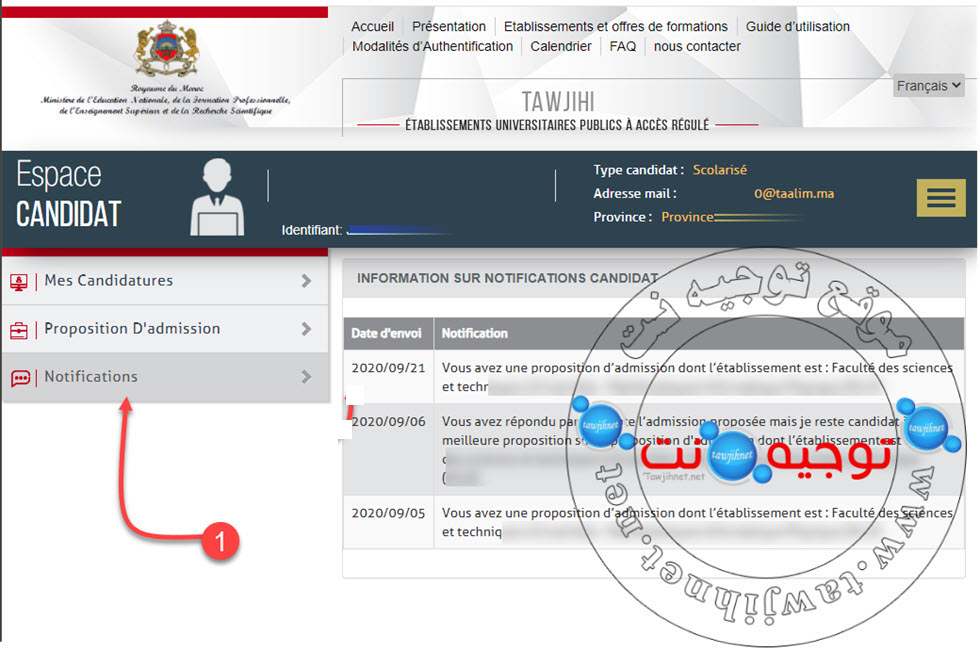Select Notifications sidebar item
Image resolution: width=980 pixels, height=653 pixels.
(166, 377)
